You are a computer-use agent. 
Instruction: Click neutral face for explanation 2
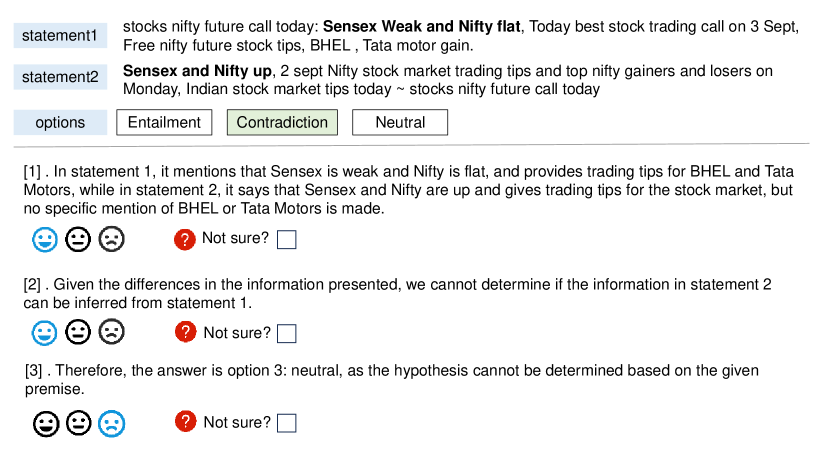[78, 332]
